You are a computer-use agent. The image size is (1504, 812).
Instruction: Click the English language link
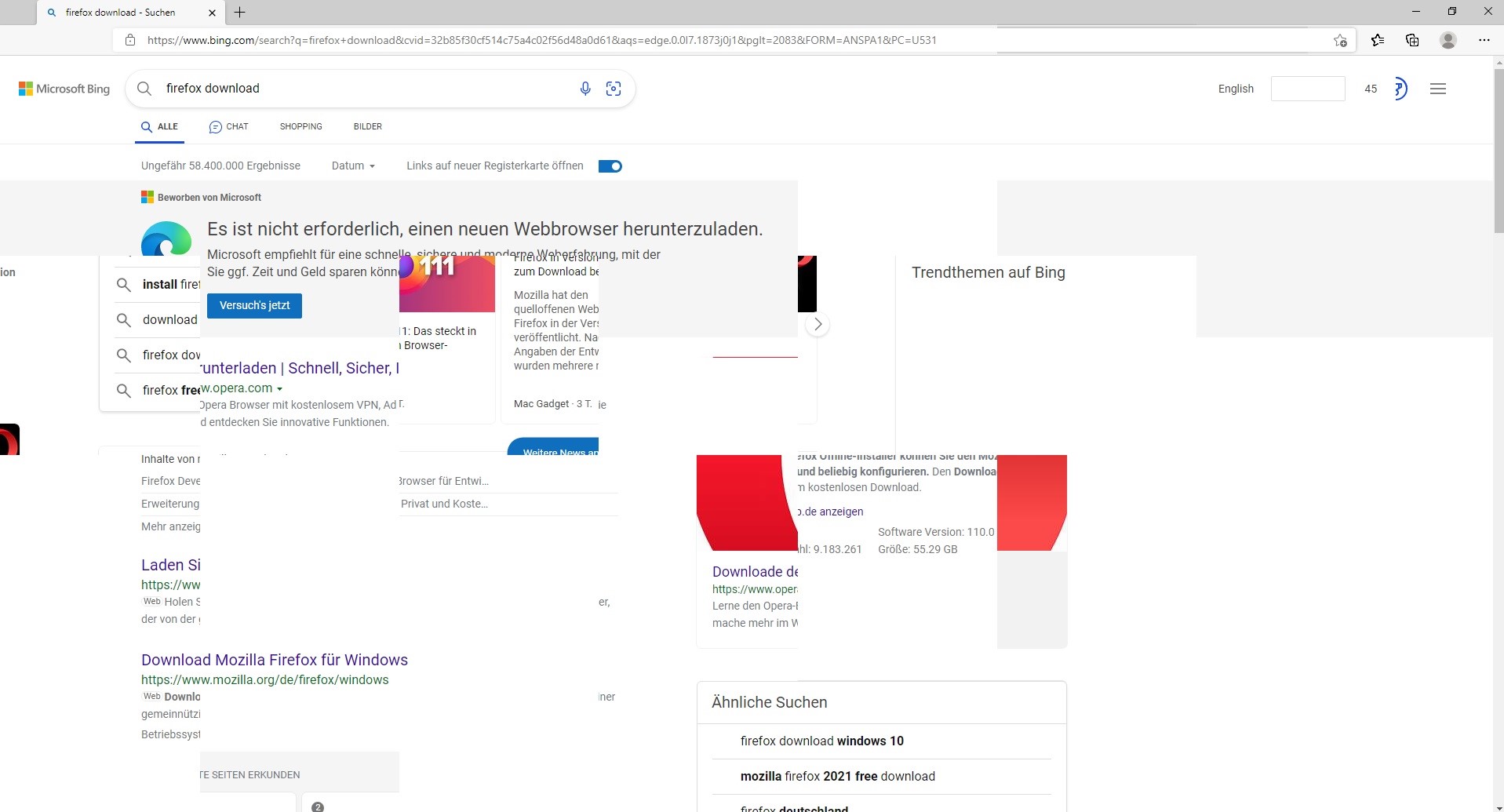(1236, 89)
